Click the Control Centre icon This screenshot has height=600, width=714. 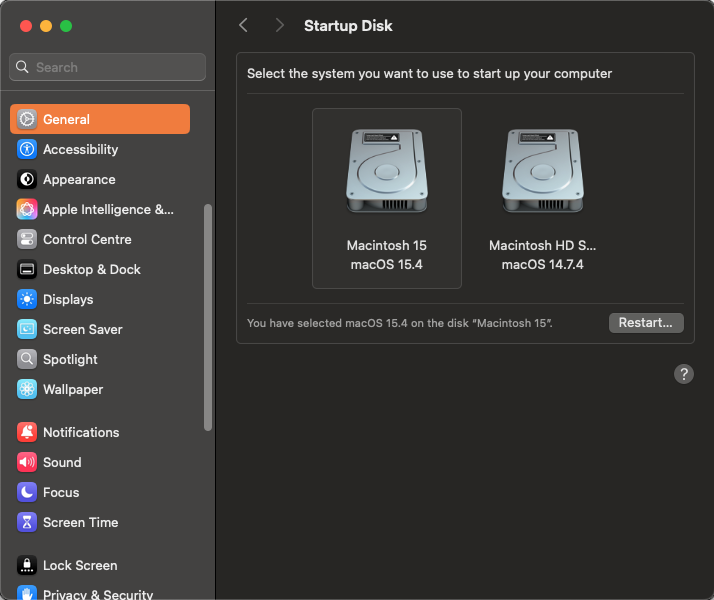point(27,239)
